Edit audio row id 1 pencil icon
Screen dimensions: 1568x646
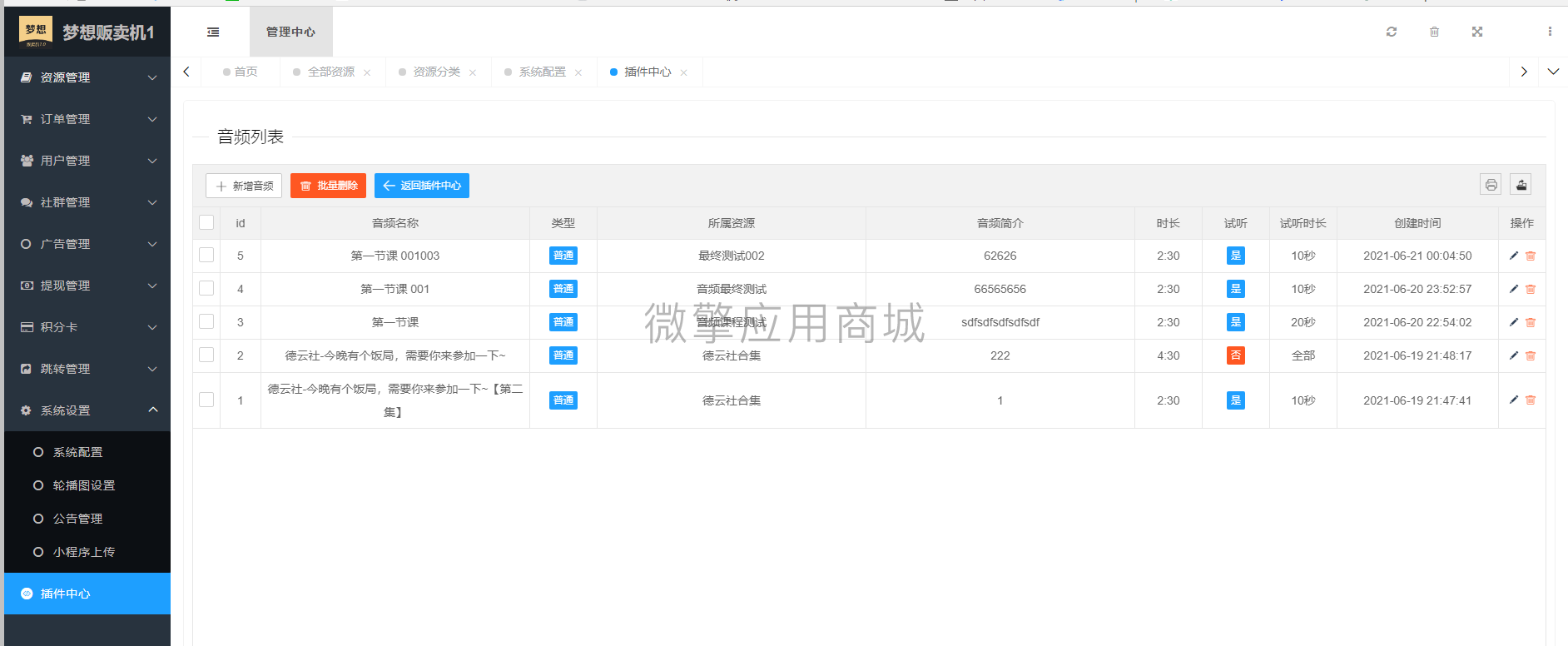1514,400
